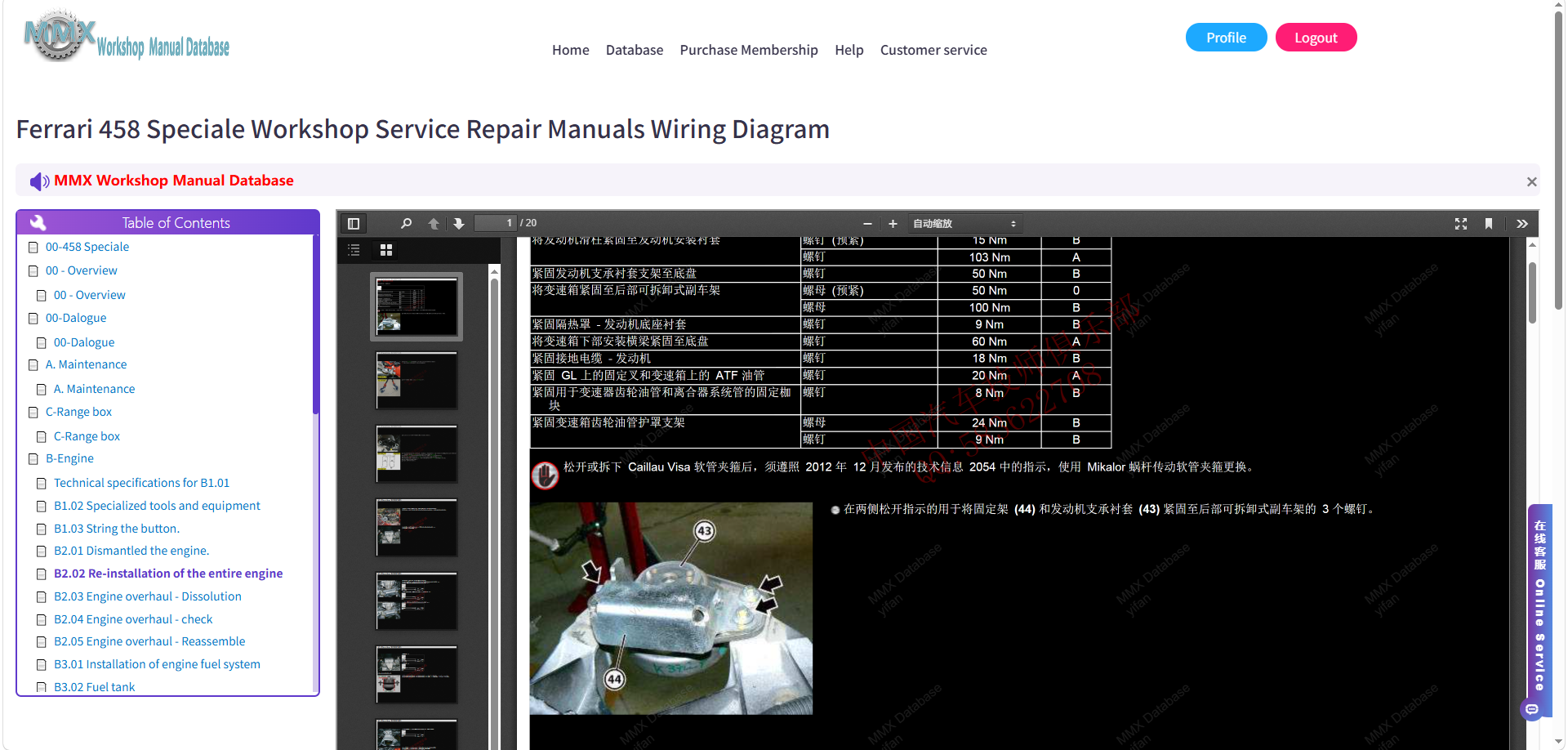Open B2.04 Engine overhaul - check
This screenshot has height=750, width=1568.
coord(133,620)
